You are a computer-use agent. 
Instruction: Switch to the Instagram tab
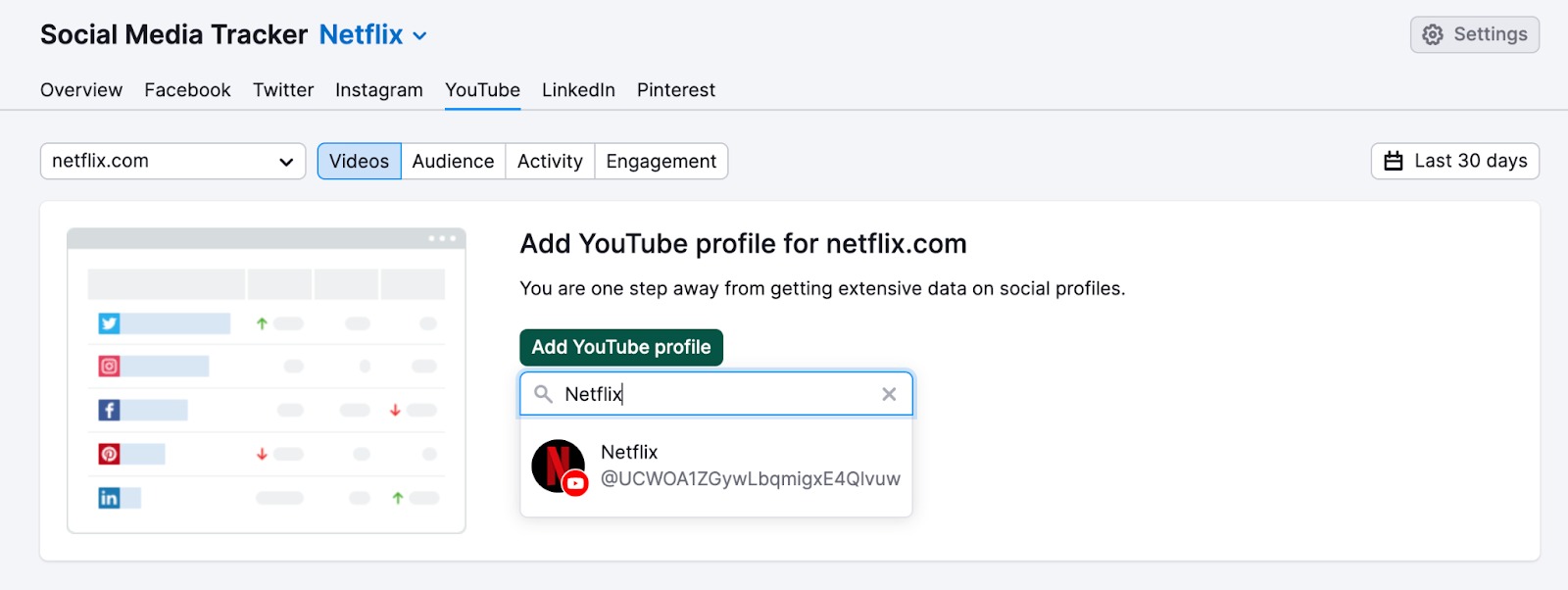point(379,90)
